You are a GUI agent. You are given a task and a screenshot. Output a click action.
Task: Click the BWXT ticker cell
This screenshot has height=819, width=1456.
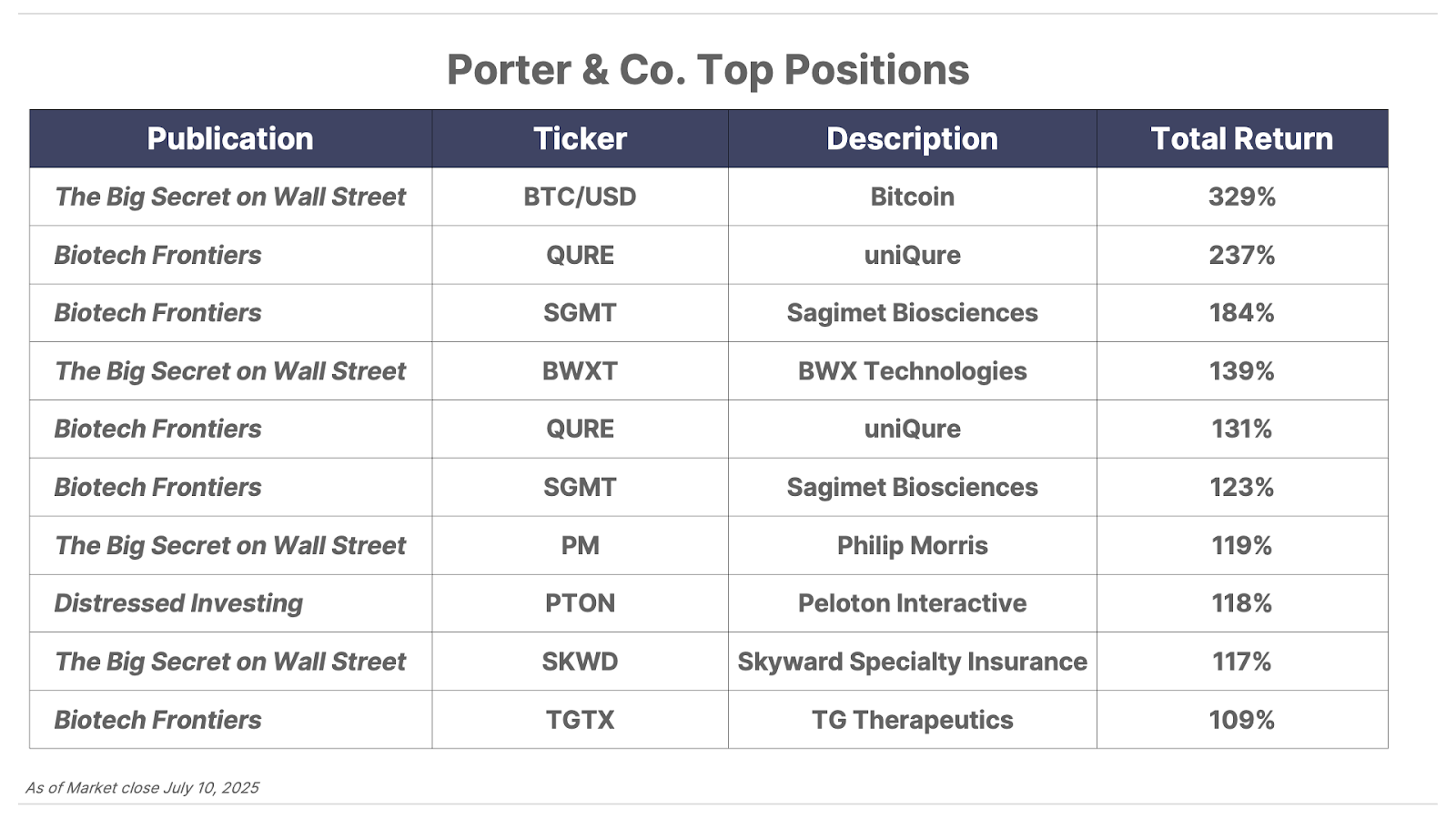coord(580,371)
